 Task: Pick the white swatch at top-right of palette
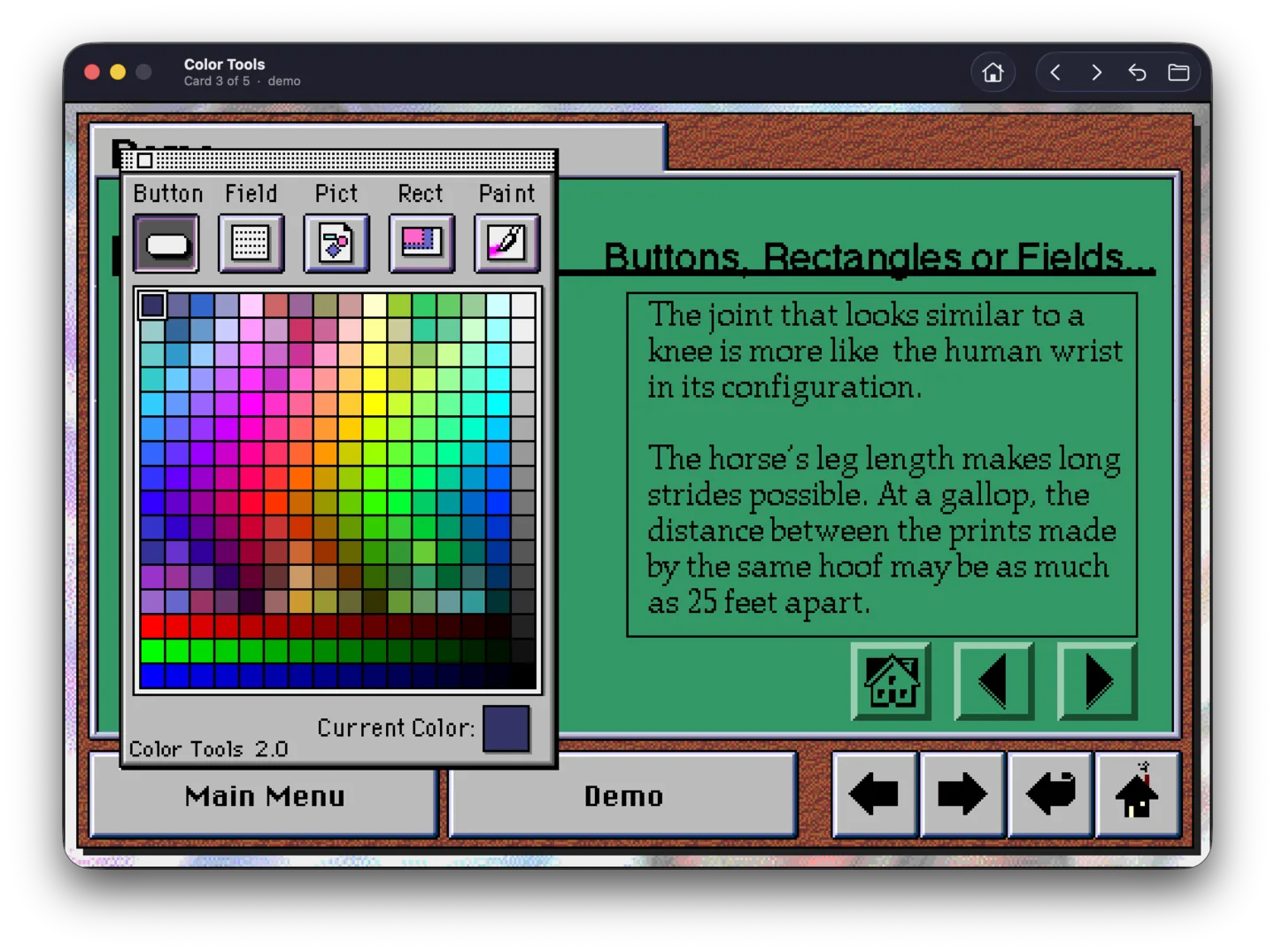point(523,306)
